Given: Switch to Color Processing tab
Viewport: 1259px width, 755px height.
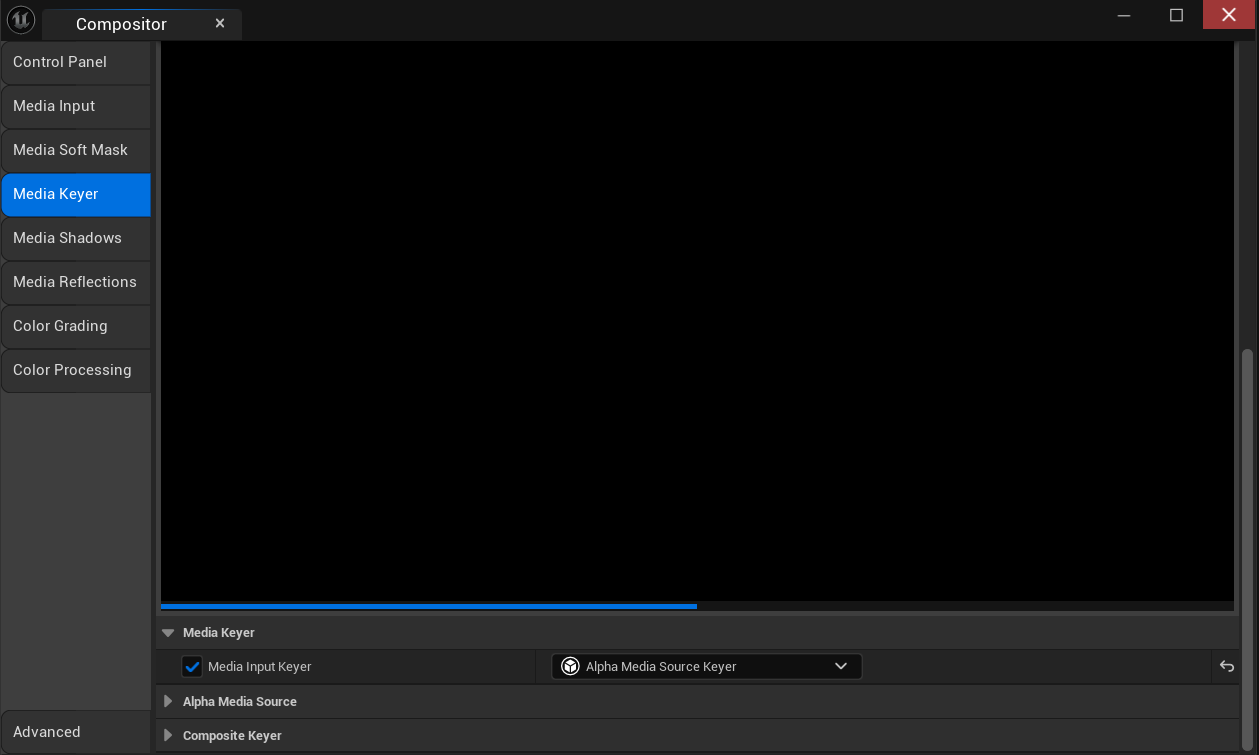Looking at the screenshot, I should tap(75, 370).
